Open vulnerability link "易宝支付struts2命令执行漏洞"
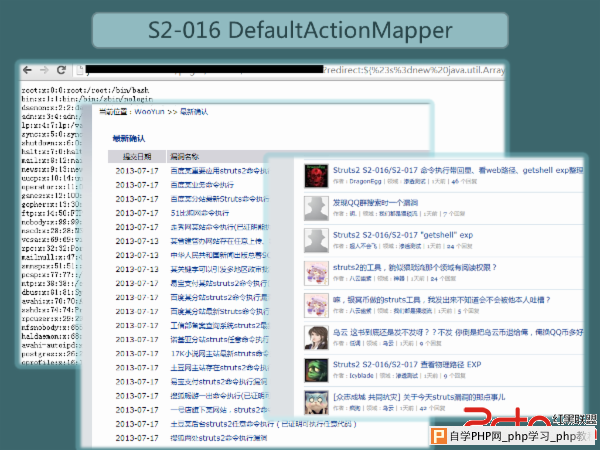600x450 pixels. [x=219, y=382]
